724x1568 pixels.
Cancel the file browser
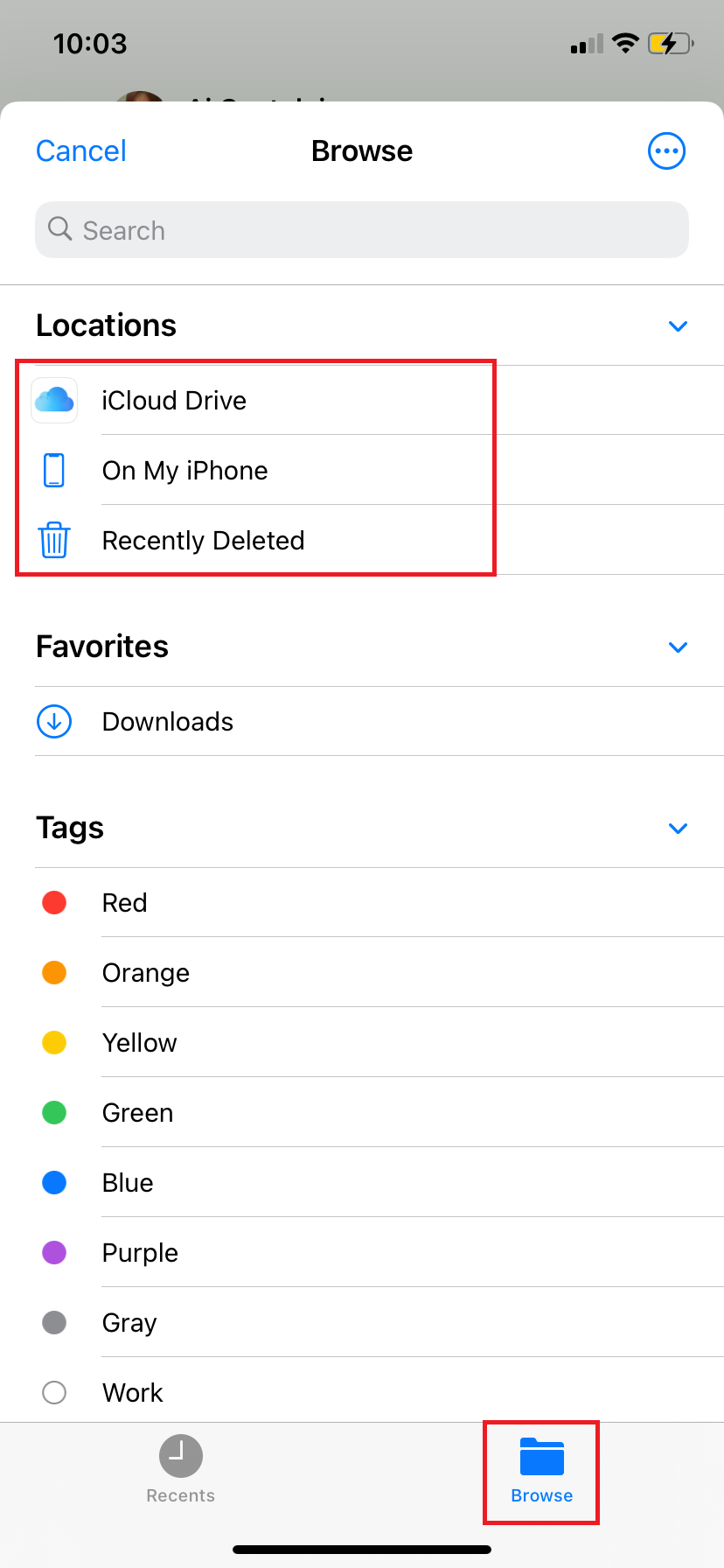[80, 150]
